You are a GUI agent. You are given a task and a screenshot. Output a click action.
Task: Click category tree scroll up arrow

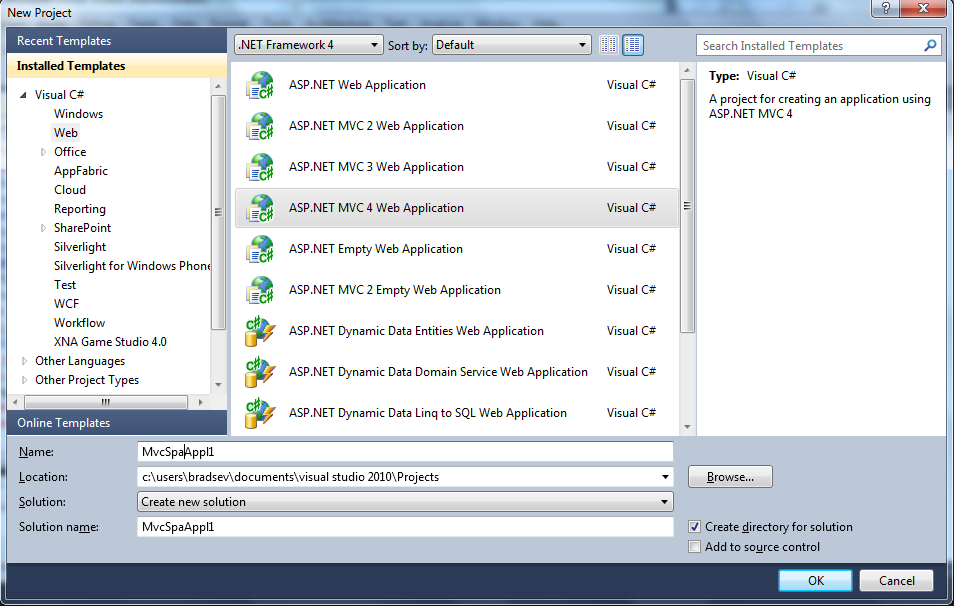point(218,86)
